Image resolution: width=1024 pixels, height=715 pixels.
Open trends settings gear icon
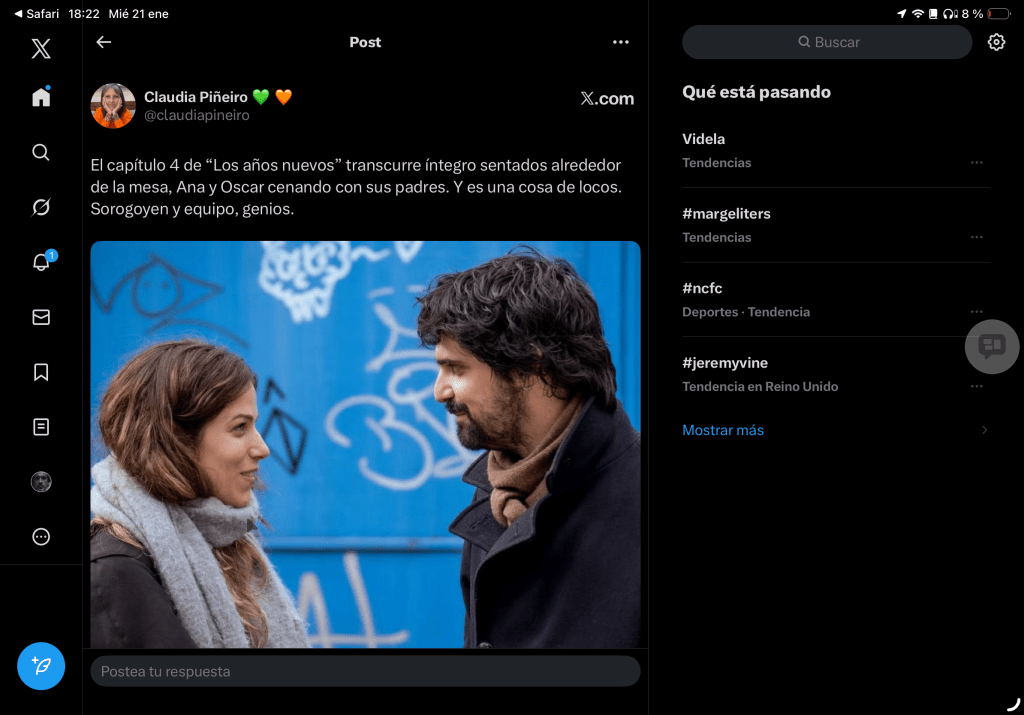996,42
